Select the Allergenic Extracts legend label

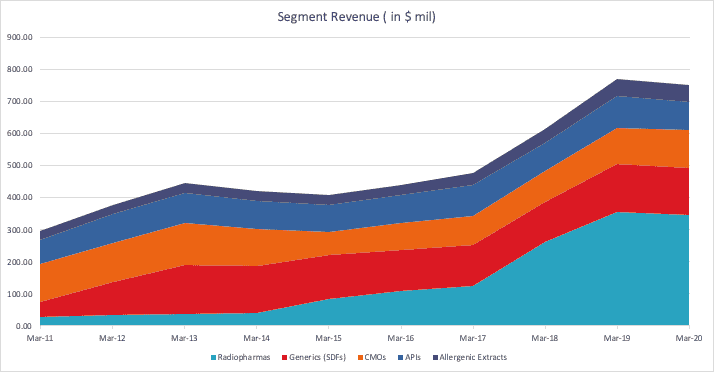[473, 357]
